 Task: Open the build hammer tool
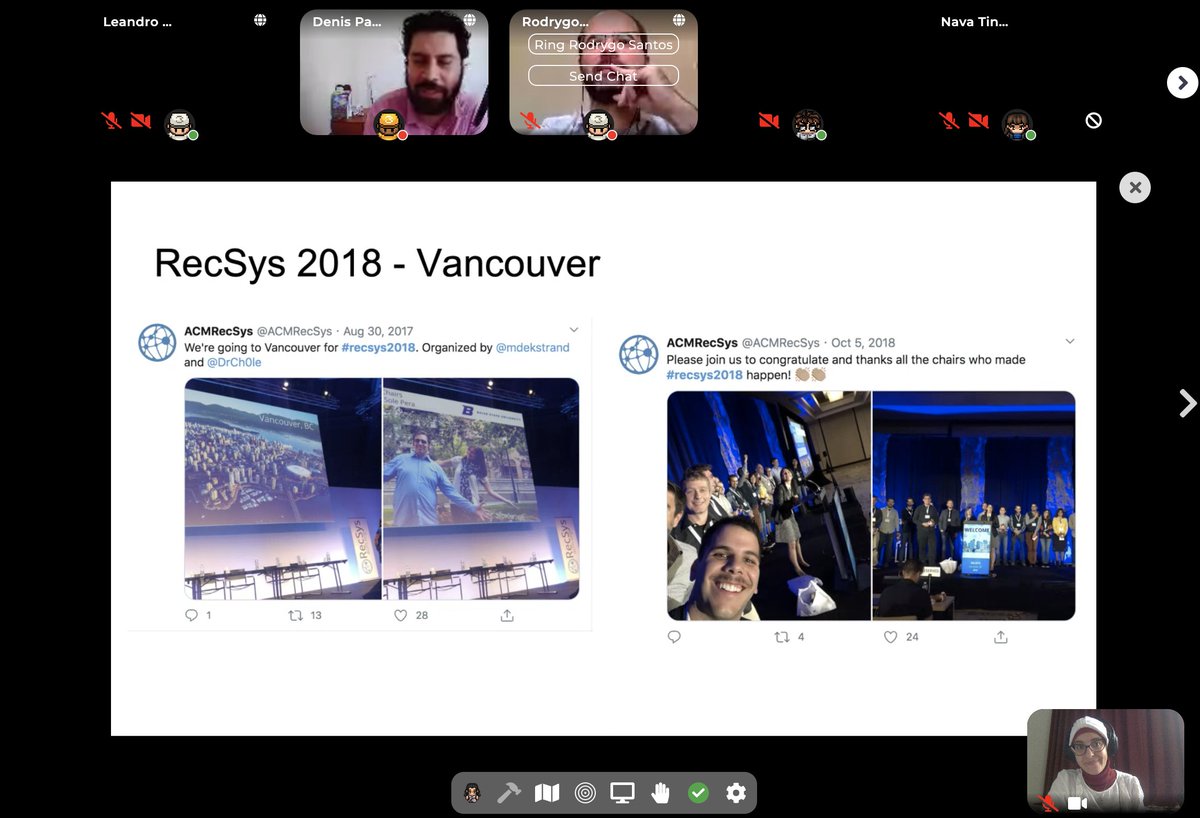point(509,793)
